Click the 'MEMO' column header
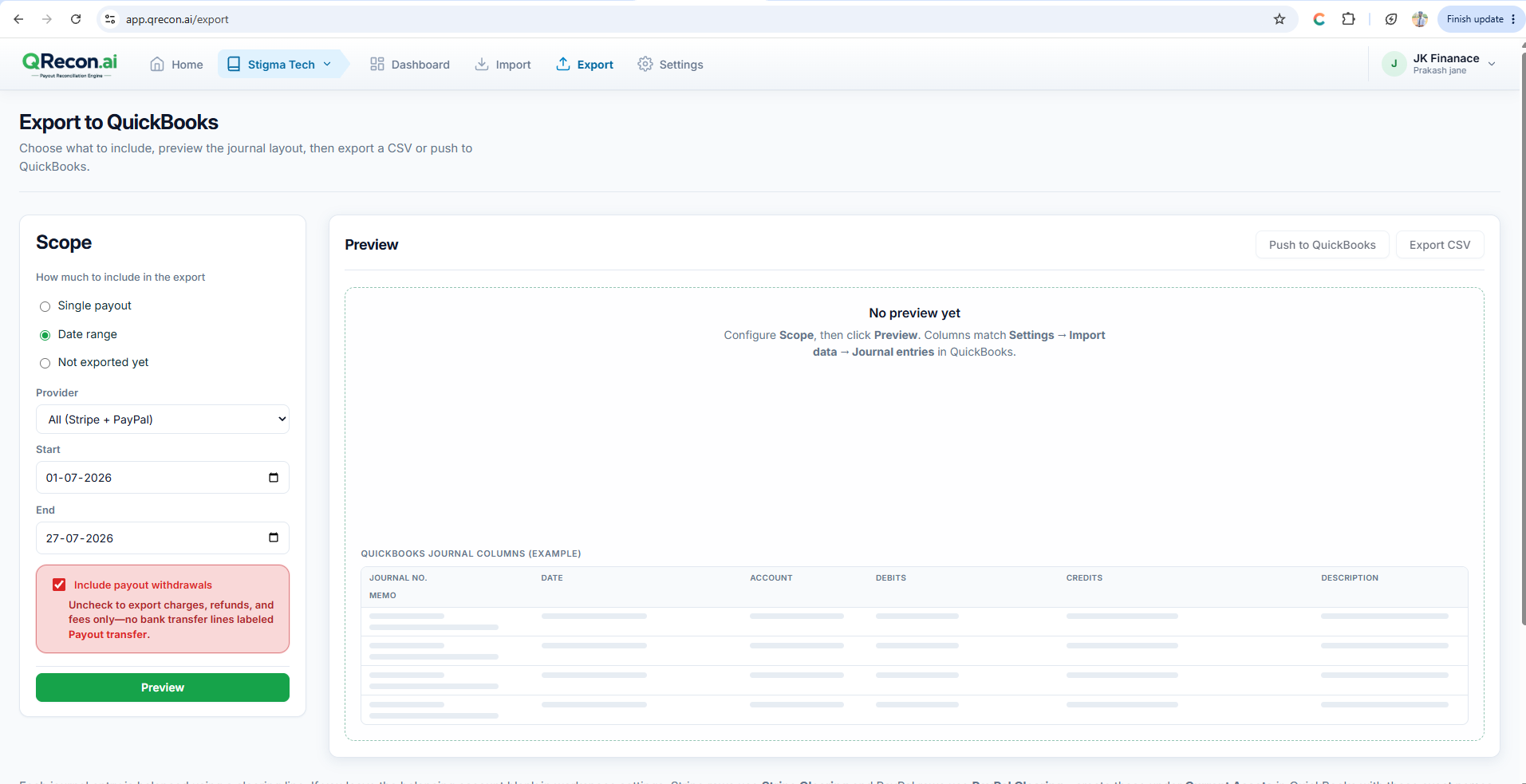This screenshot has height=784, width=1526. click(383, 595)
